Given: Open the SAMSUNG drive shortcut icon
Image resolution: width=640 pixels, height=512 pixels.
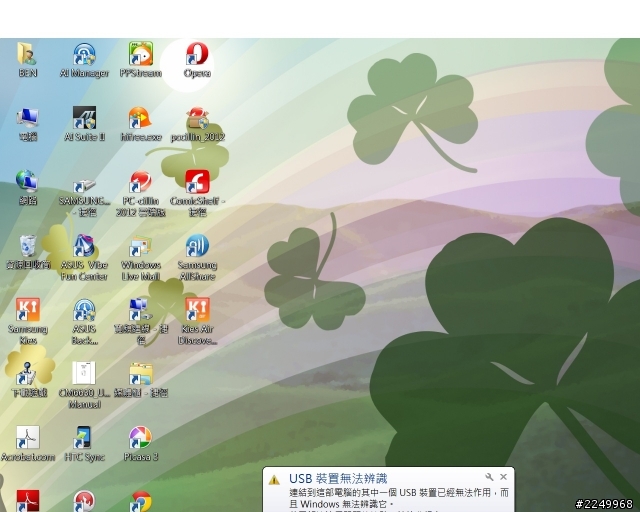Looking at the screenshot, I should point(84,187).
